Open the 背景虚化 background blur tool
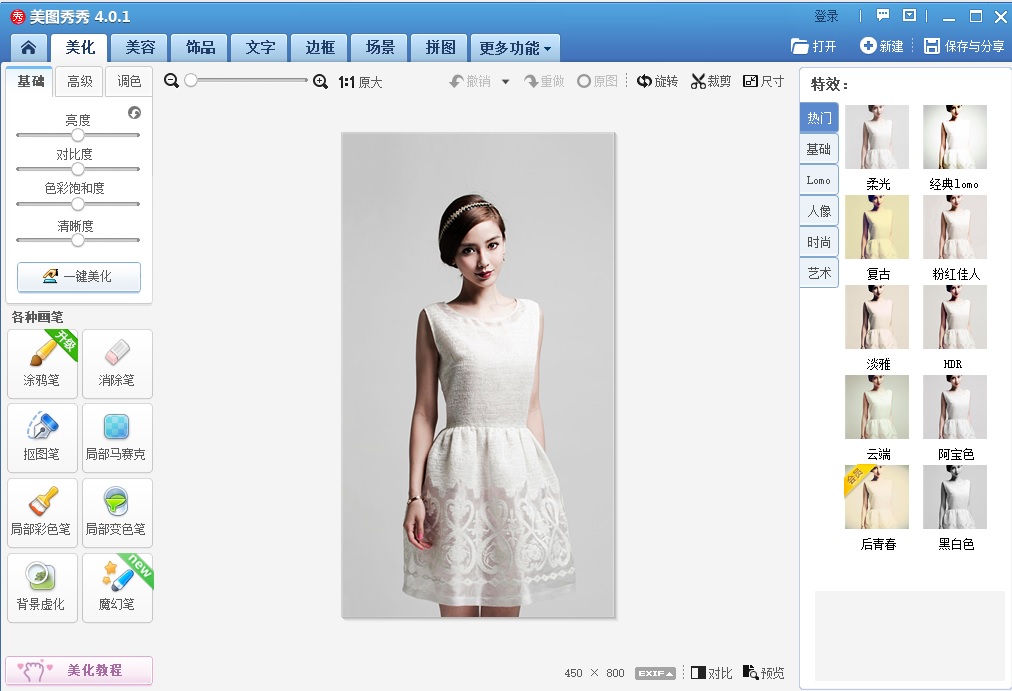 (x=43, y=586)
